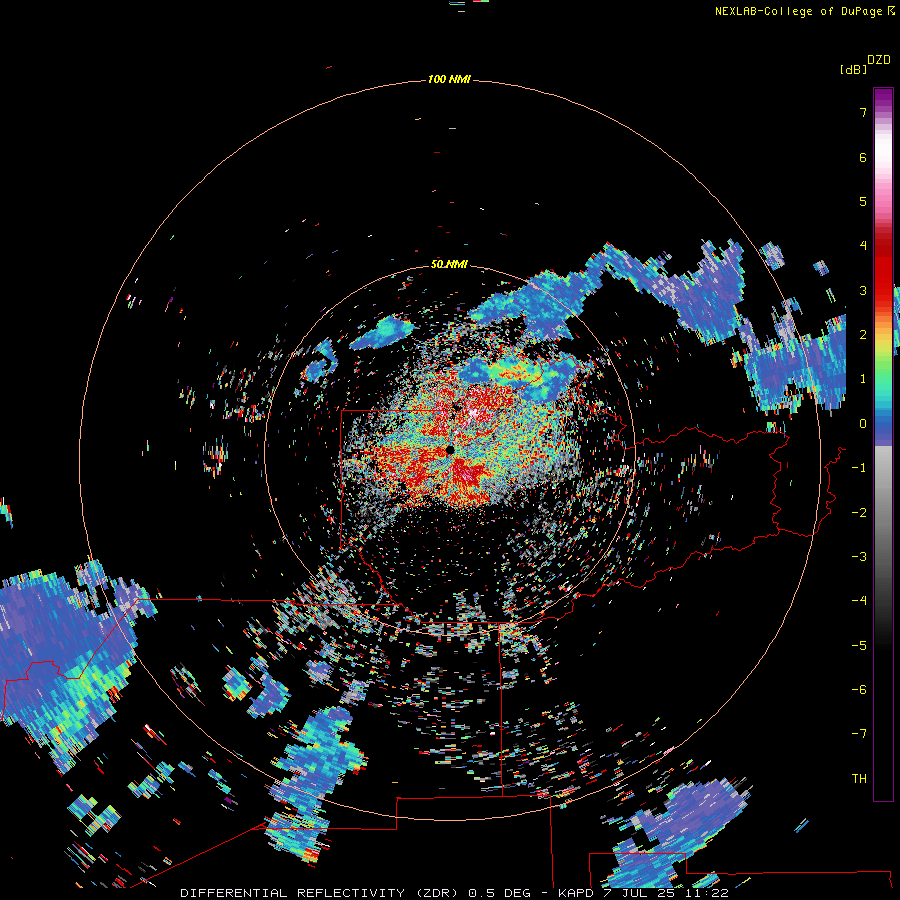Click the 1 value on color scale
The width and height of the screenshot is (900, 900).
[863, 379]
